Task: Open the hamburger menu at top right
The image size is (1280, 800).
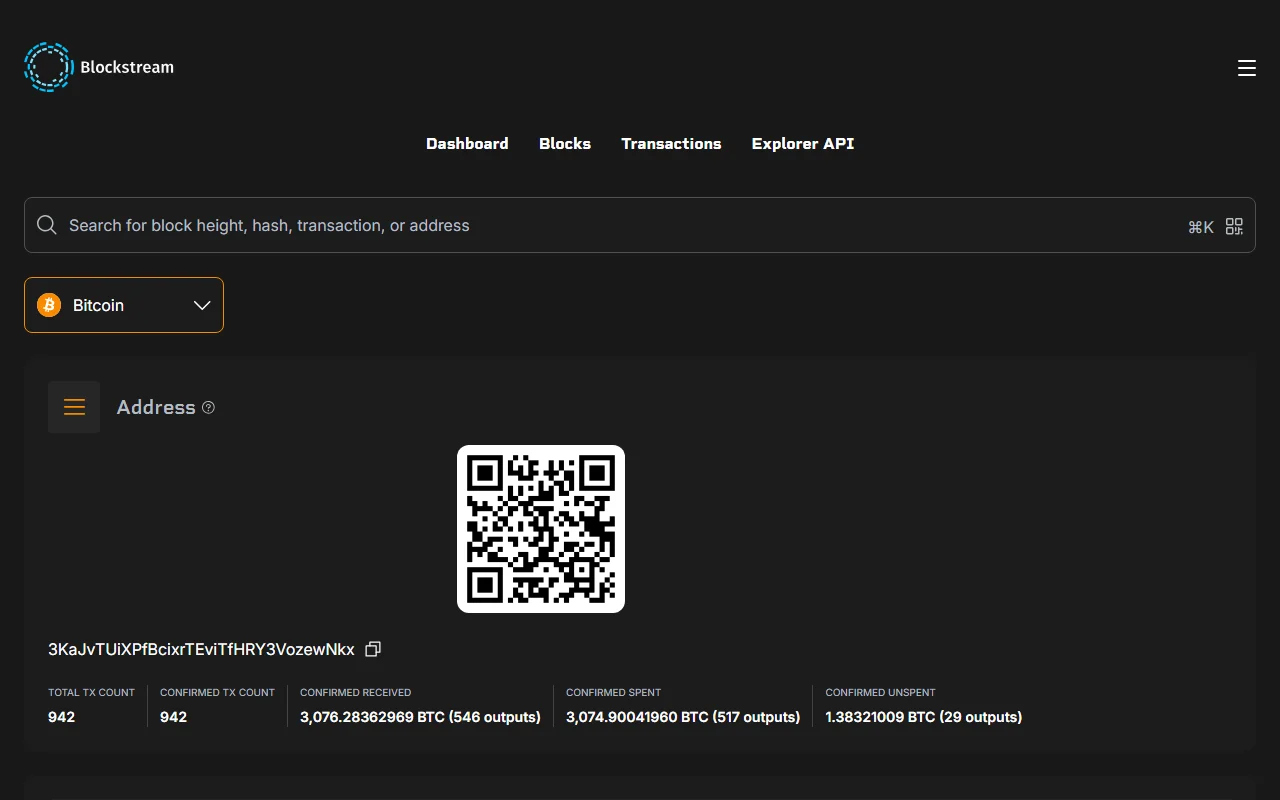Action: pos(1246,68)
